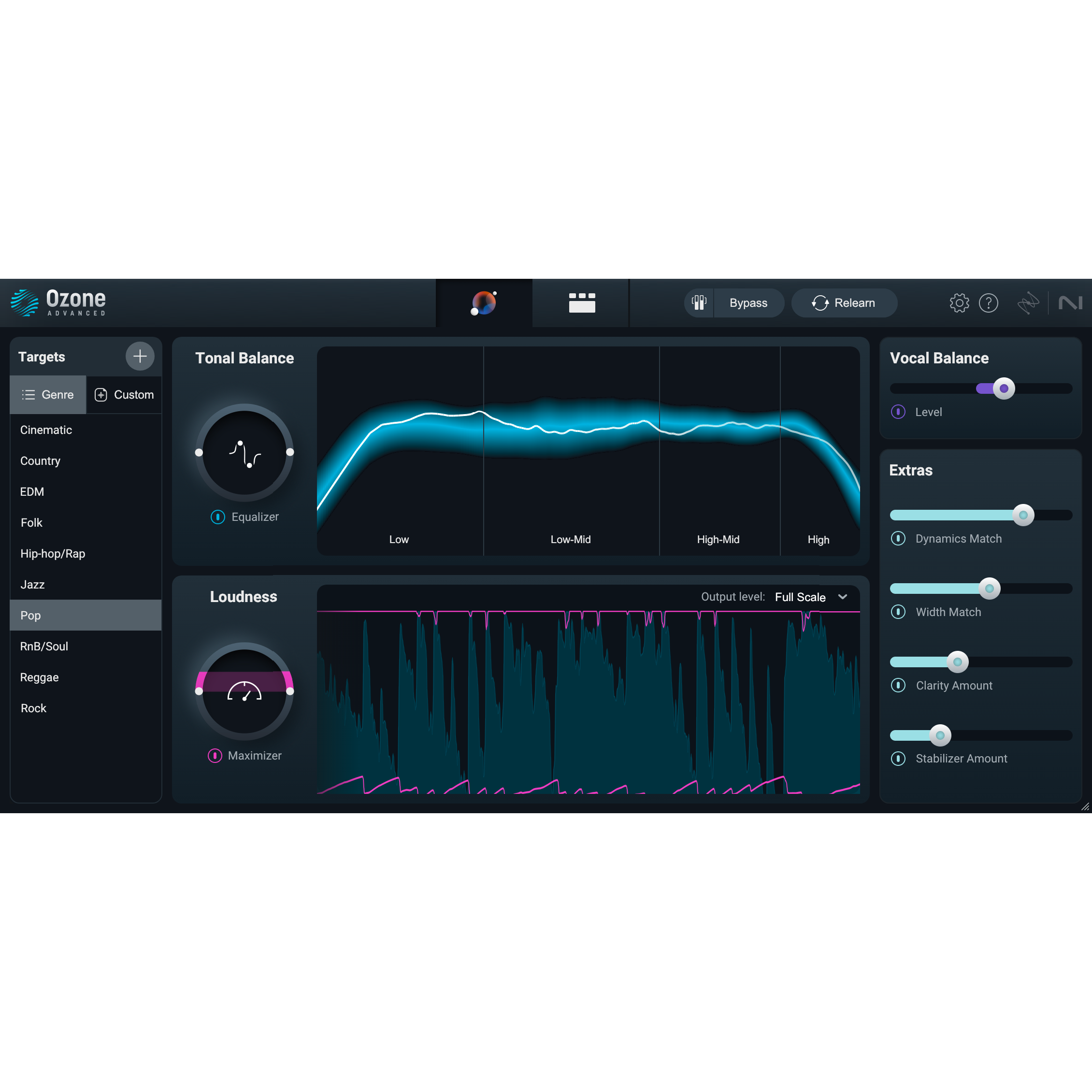1092x1092 pixels.
Task: Open the Assistant View with the orb icon
Action: [x=483, y=303]
